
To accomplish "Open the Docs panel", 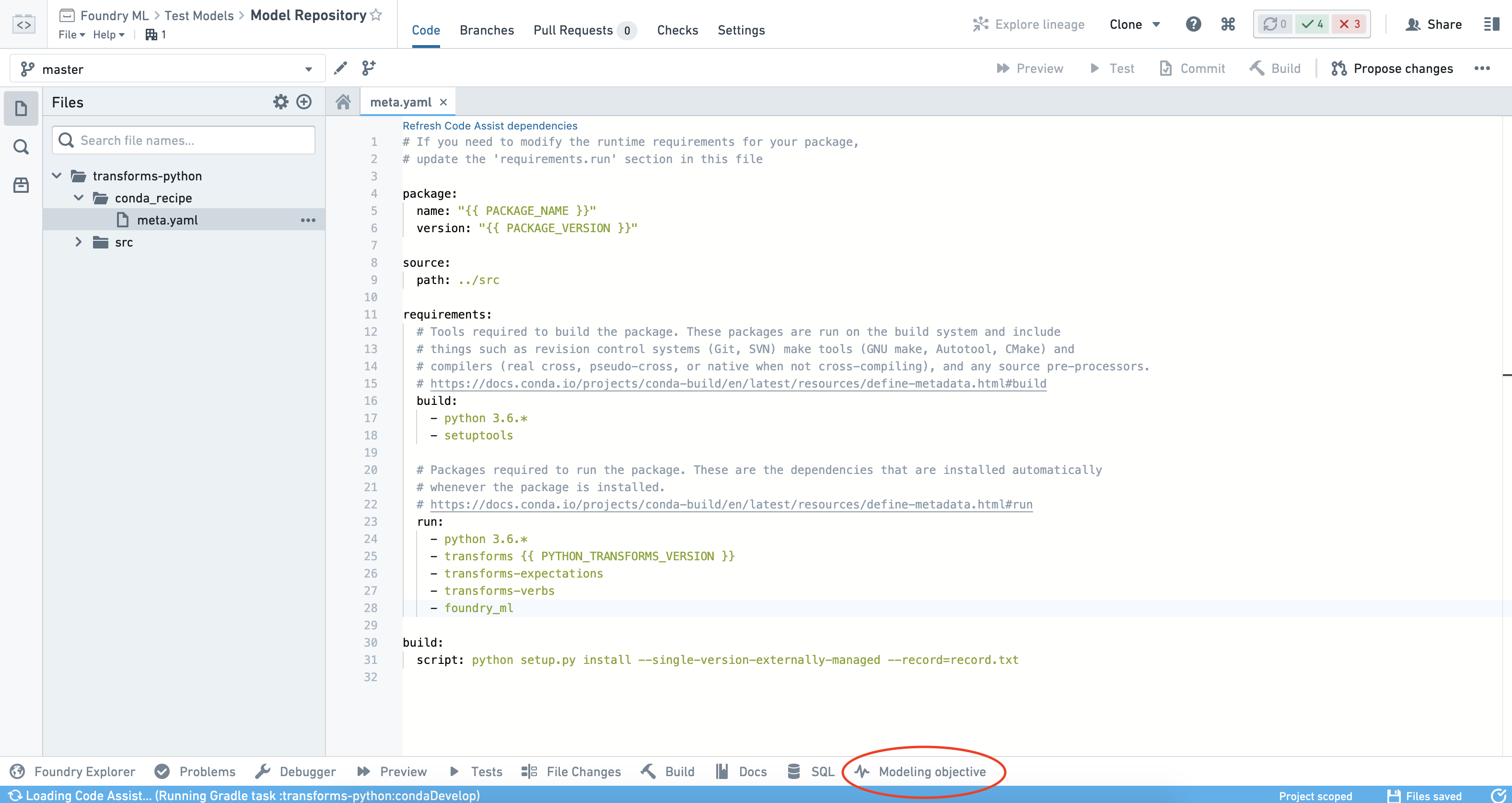I will [x=741, y=771].
